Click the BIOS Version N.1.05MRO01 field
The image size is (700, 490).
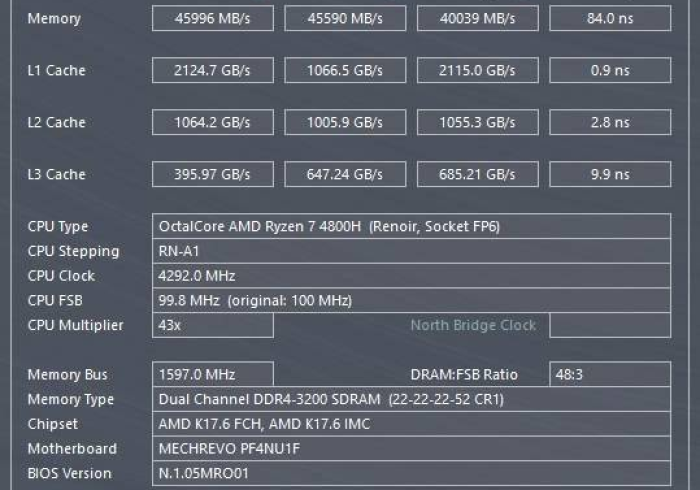(x=411, y=473)
